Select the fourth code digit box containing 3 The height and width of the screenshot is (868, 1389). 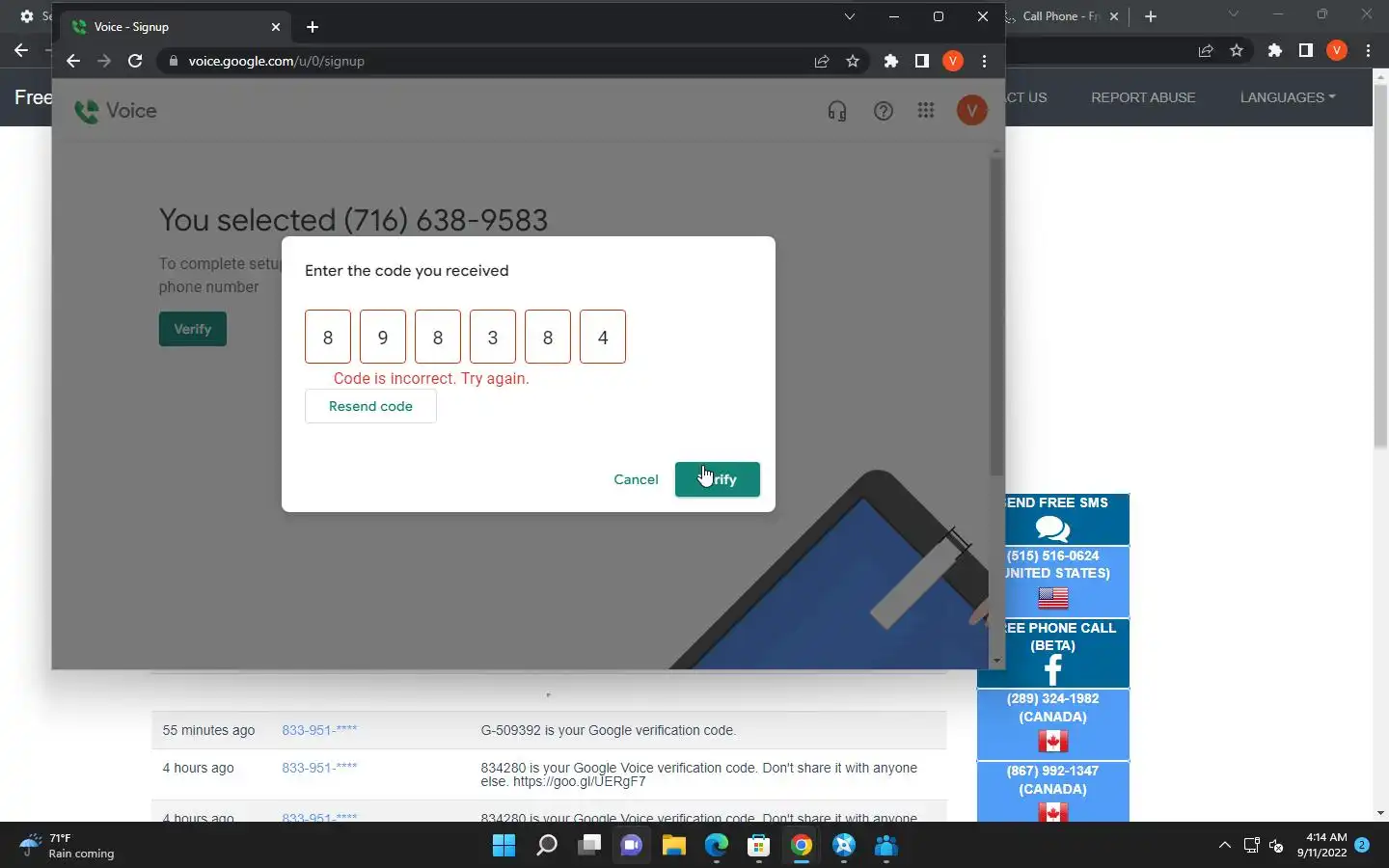click(493, 337)
